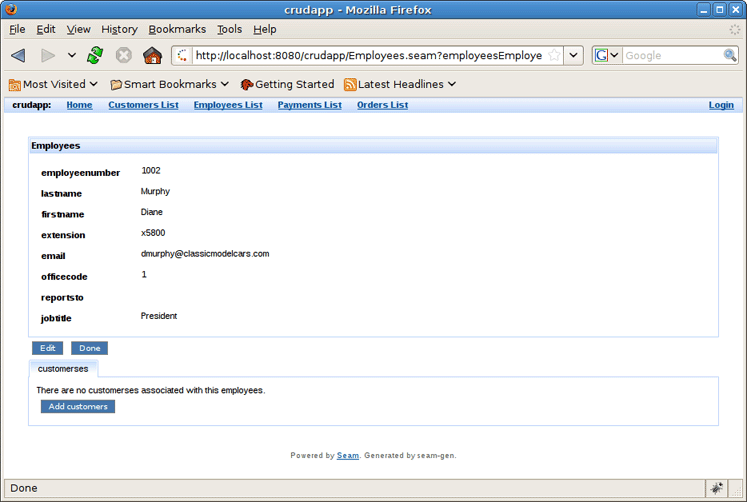Click the browser Back arrow button
Screen dimensions: 747x502
coord(19,56)
